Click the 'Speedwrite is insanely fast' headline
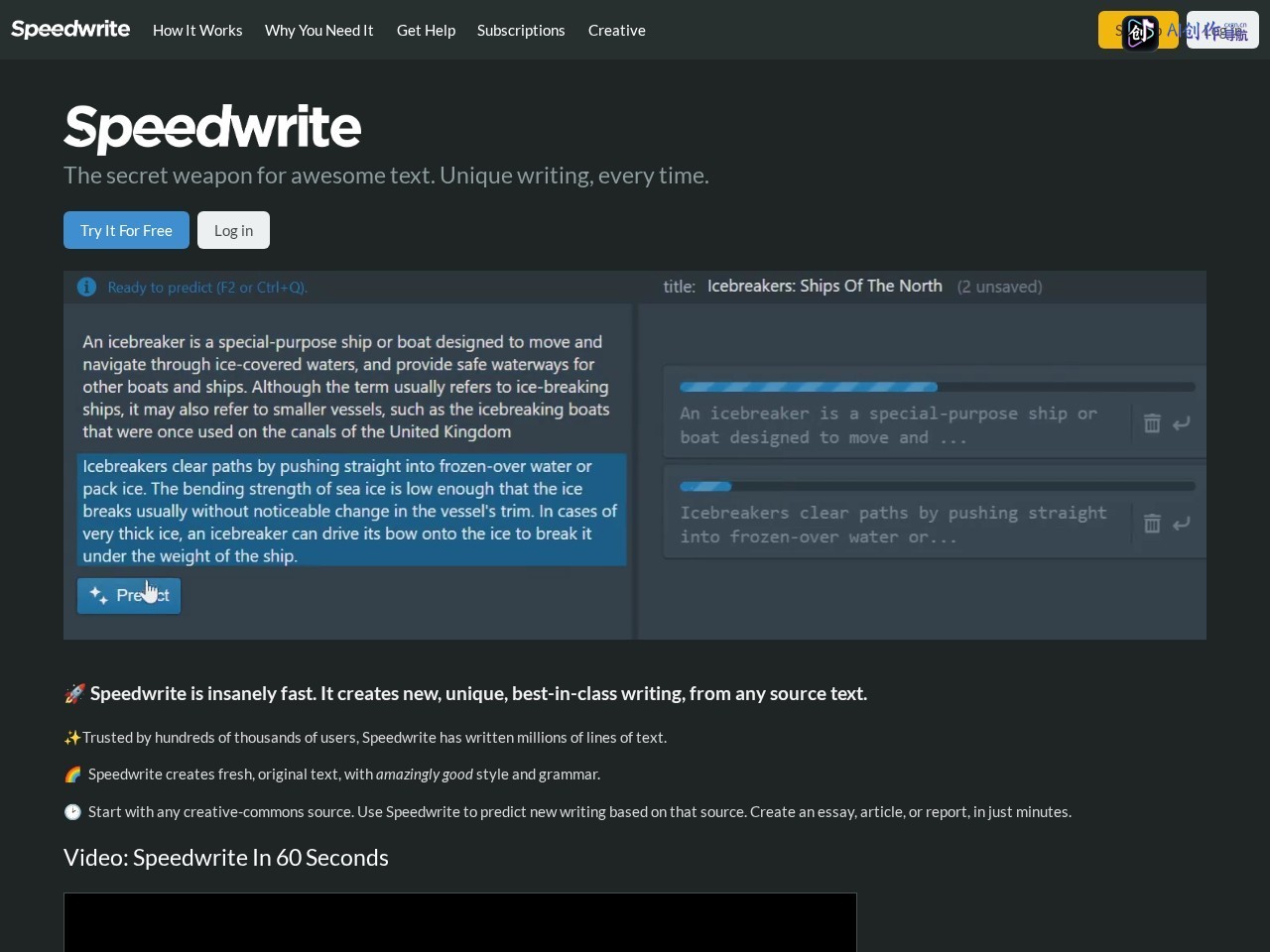Screen dimensions: 1270x952 465,693
